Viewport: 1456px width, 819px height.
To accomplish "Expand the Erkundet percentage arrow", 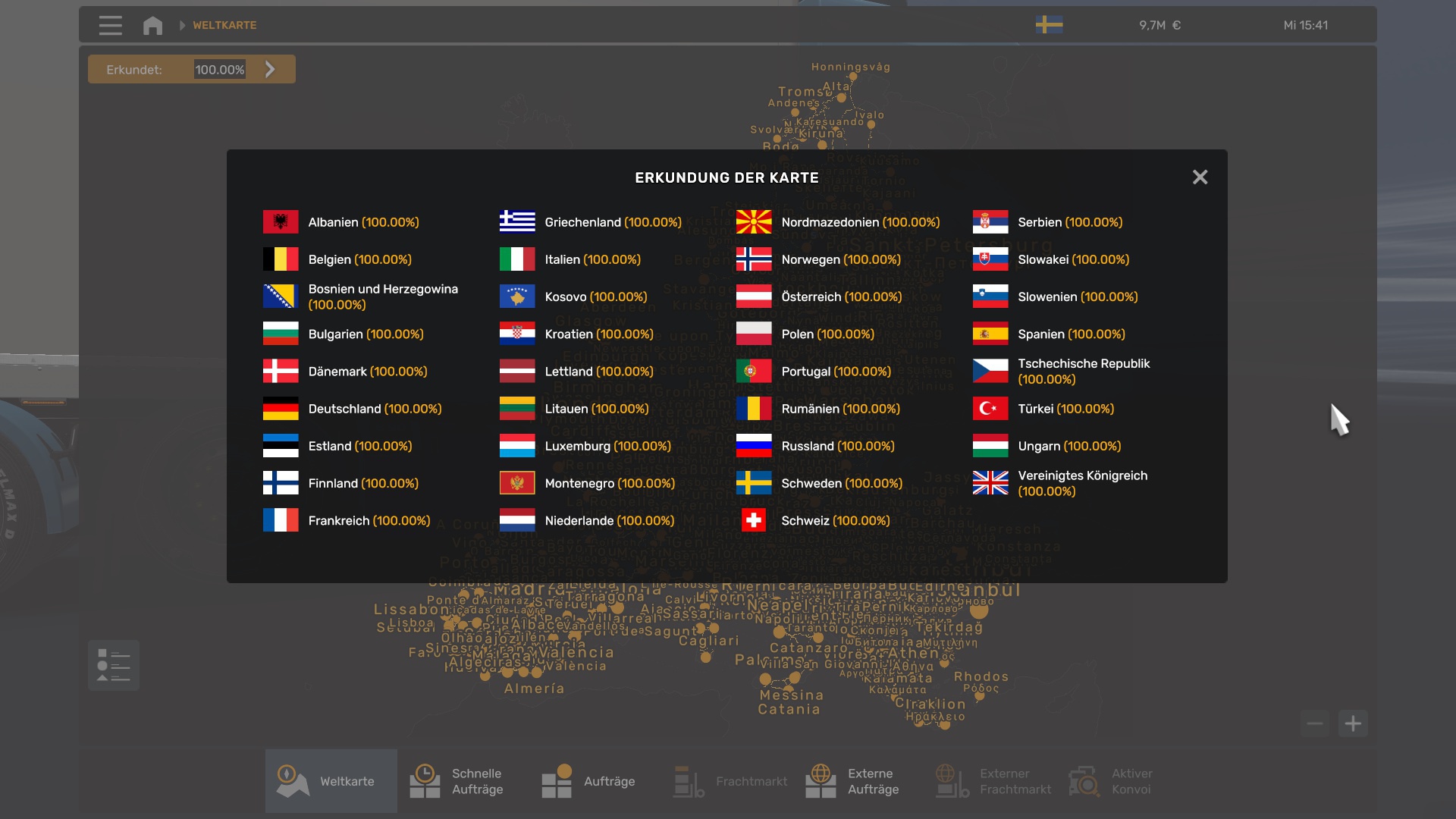I will coord(270,69).
